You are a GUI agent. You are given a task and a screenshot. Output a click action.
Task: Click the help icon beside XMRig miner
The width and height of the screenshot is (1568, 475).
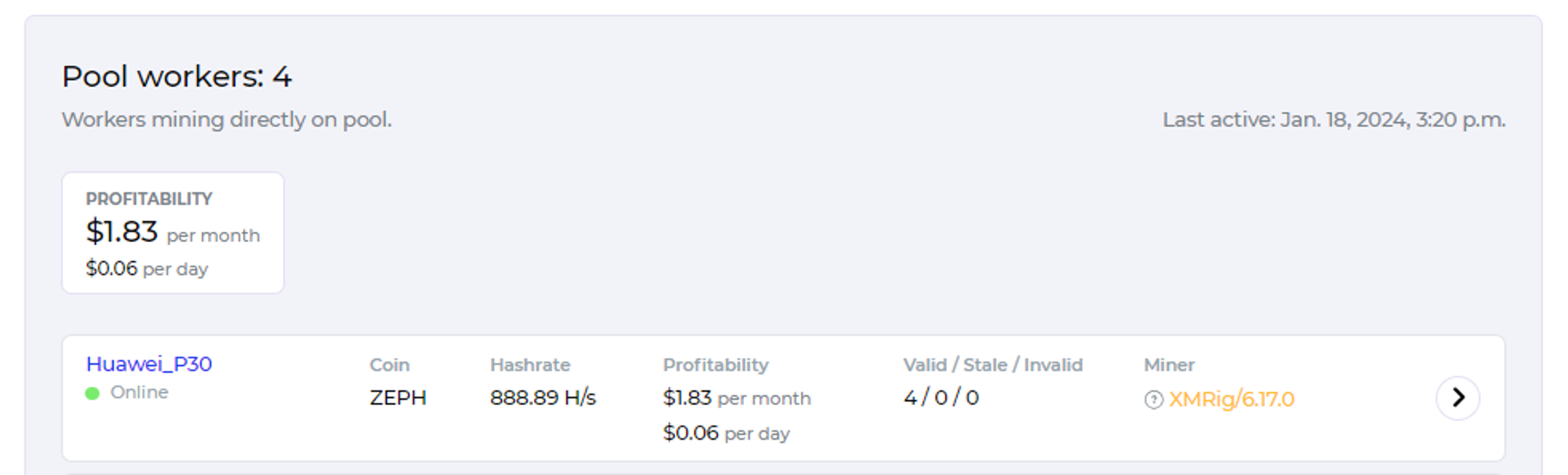tap(1153, 400)
